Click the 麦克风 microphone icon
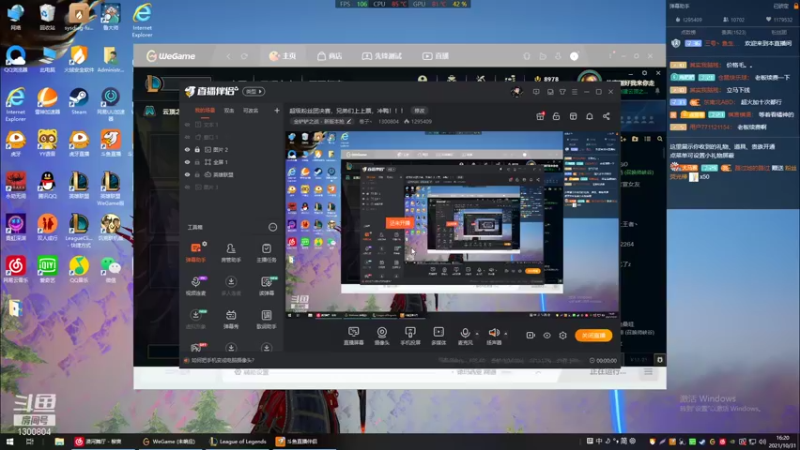Viewport: 800px width, 450px height. (465, 334)
